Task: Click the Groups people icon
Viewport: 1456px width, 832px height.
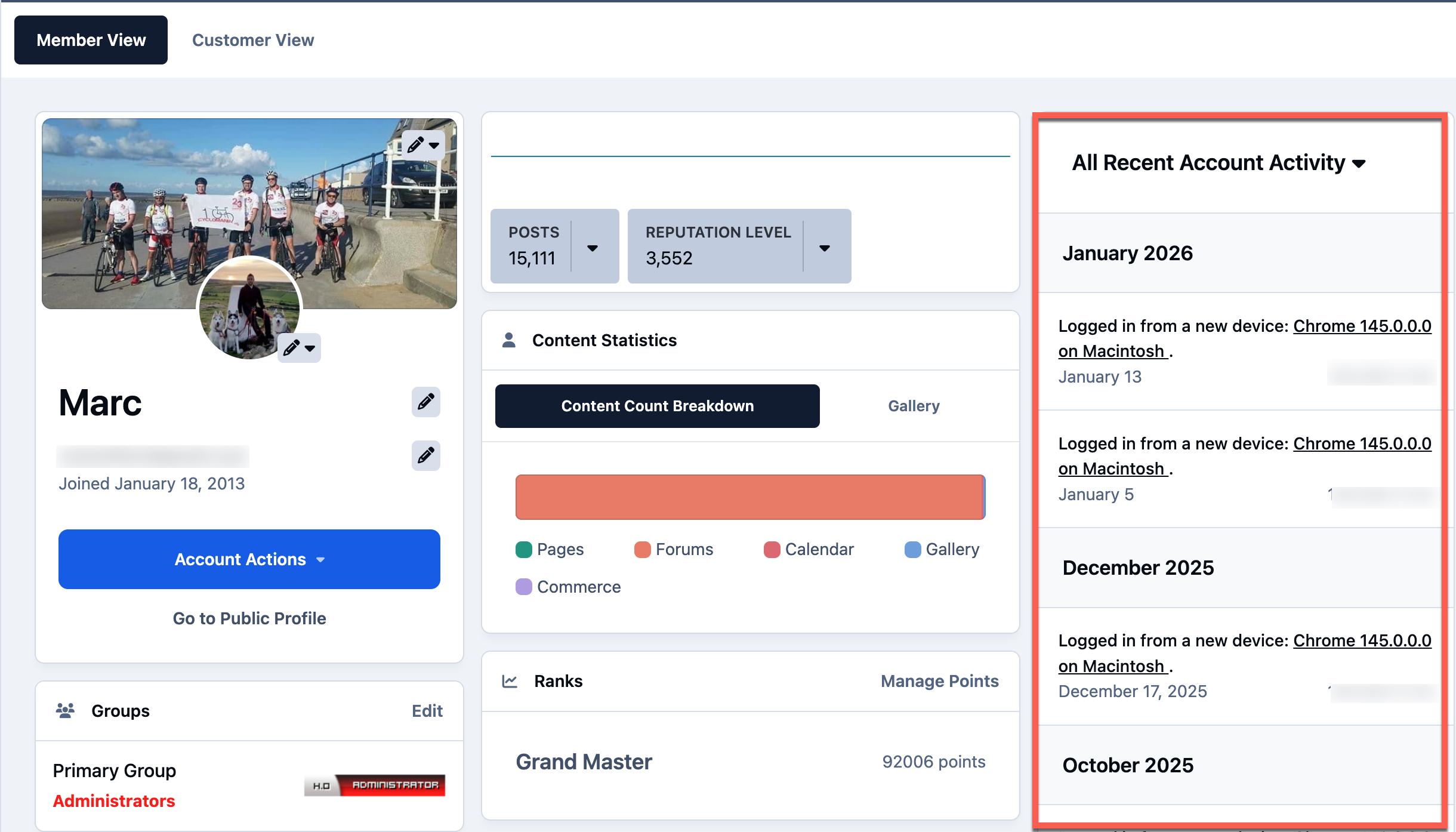Action: click(x=65, y=710)
